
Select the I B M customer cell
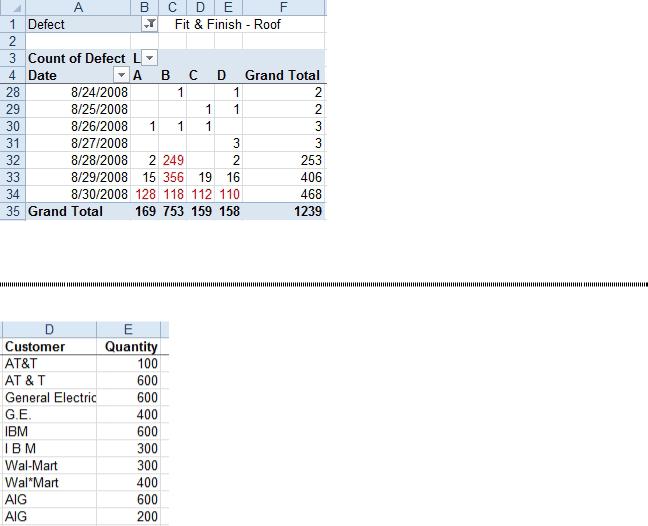[49, 448]
